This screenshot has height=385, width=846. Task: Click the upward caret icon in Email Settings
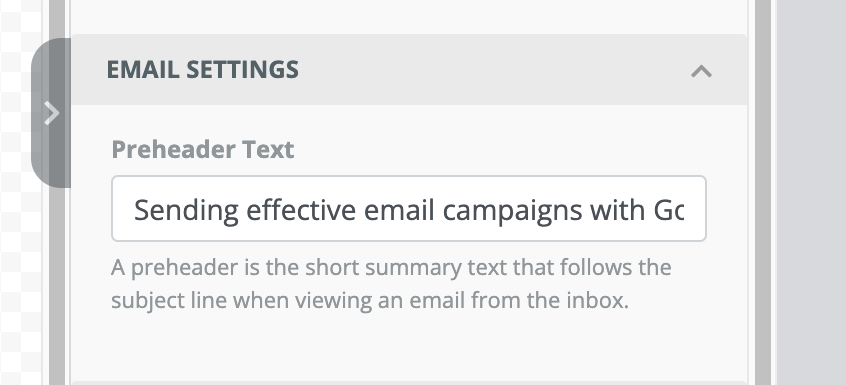click(x=701, y=71)
